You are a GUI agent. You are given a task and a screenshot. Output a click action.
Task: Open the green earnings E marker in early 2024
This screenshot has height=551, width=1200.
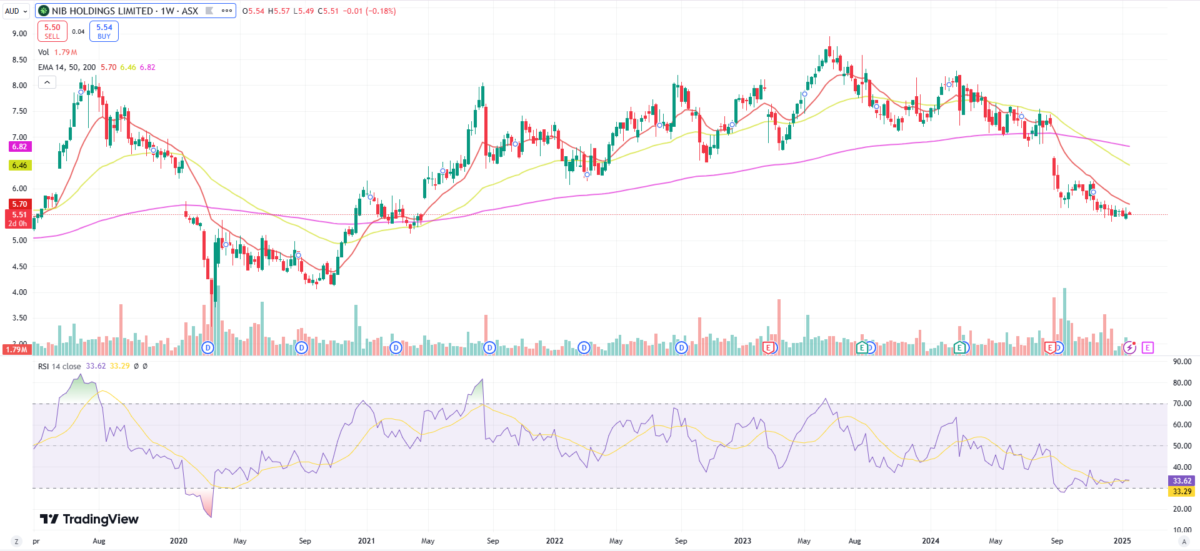(960, 347)
